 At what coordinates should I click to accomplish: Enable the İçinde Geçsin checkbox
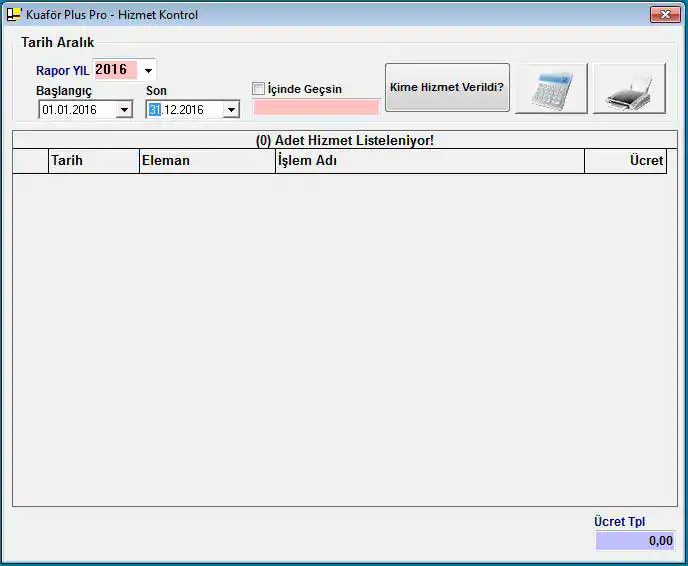pyautogui.click(x=259, y=89)
